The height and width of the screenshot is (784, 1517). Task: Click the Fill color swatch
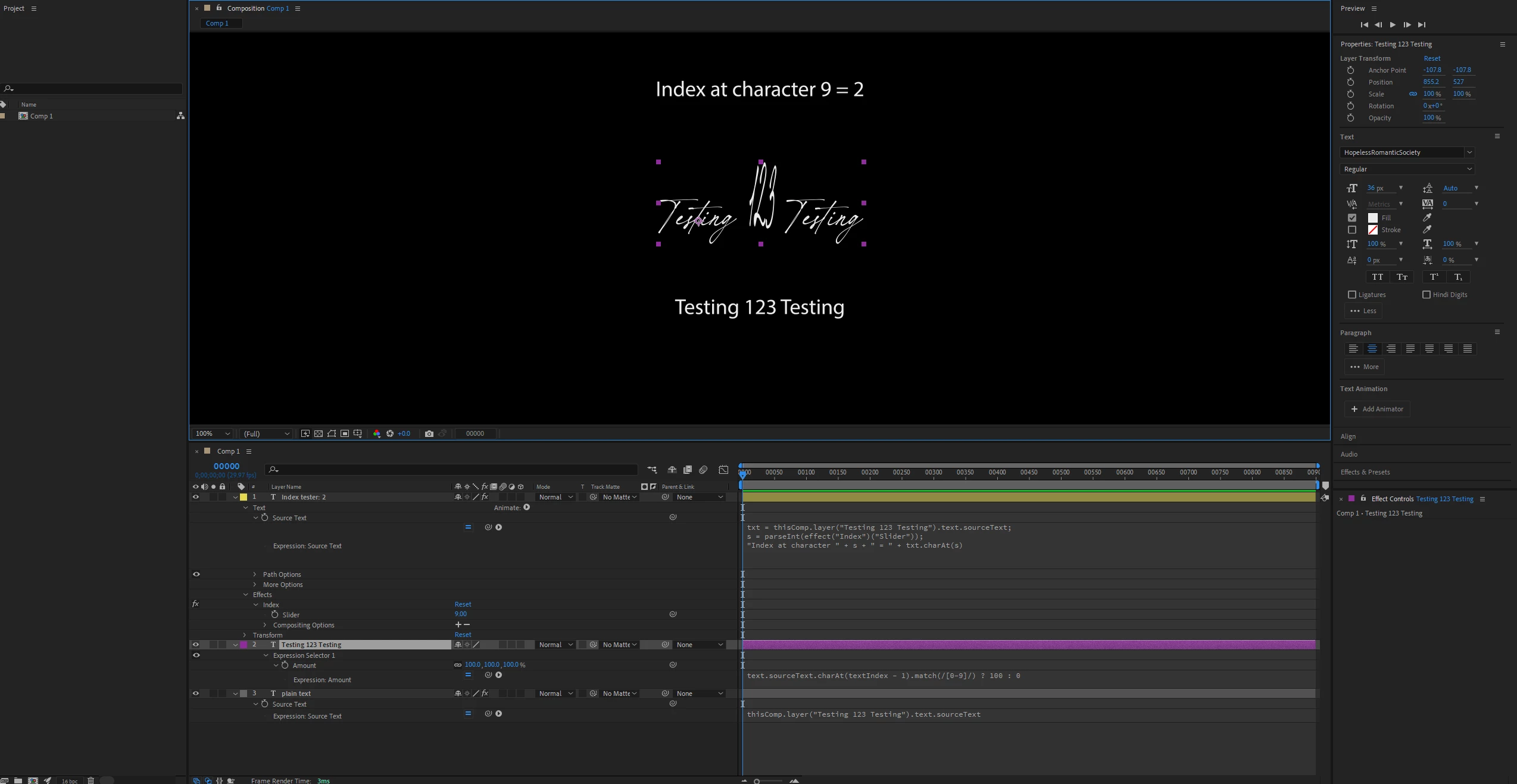coord(1372,218)
